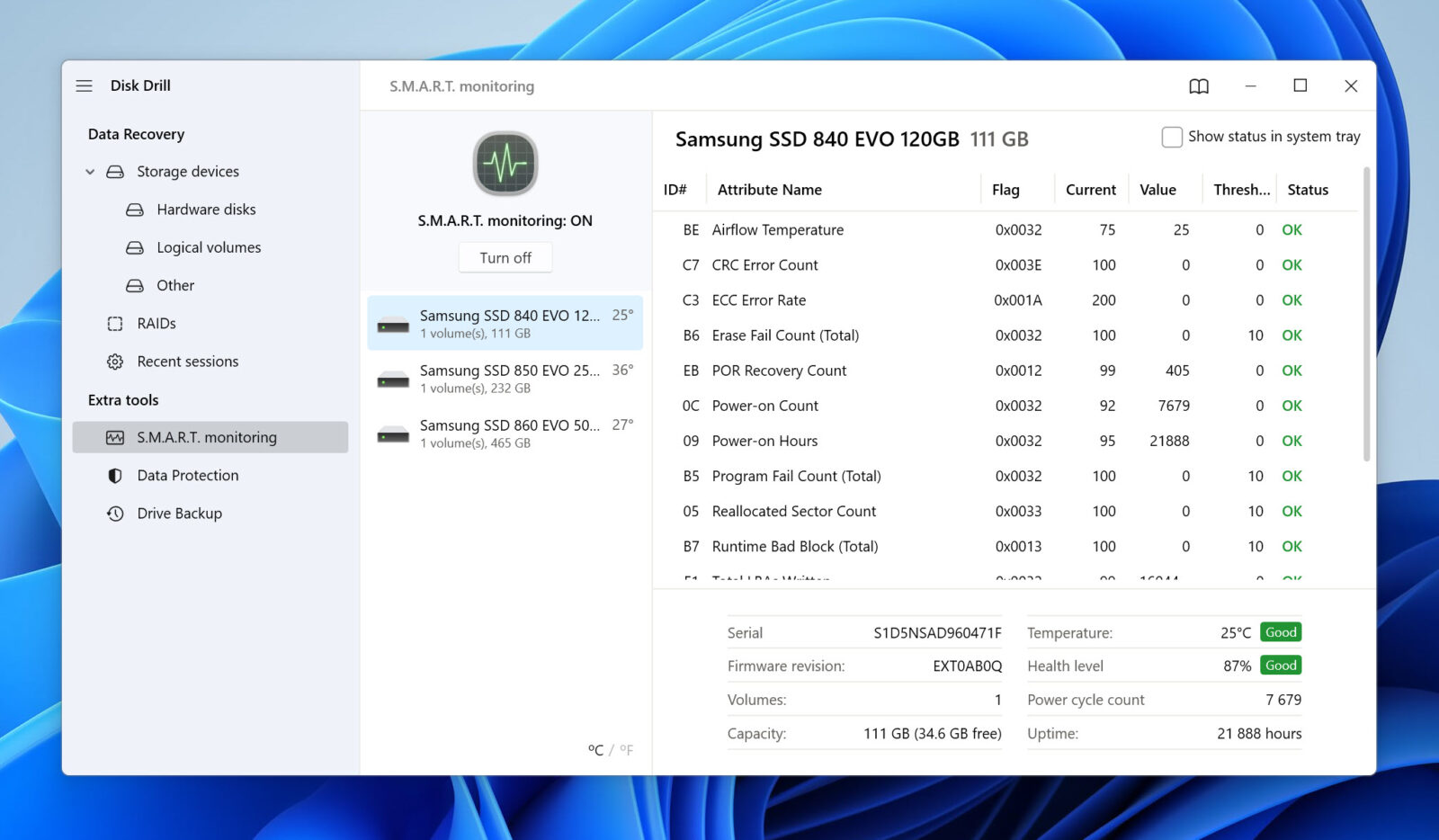Screen dimensions: 1439x840
Task: Enable Show status in system tray checkbox
Action: [x=1171, y=137]
